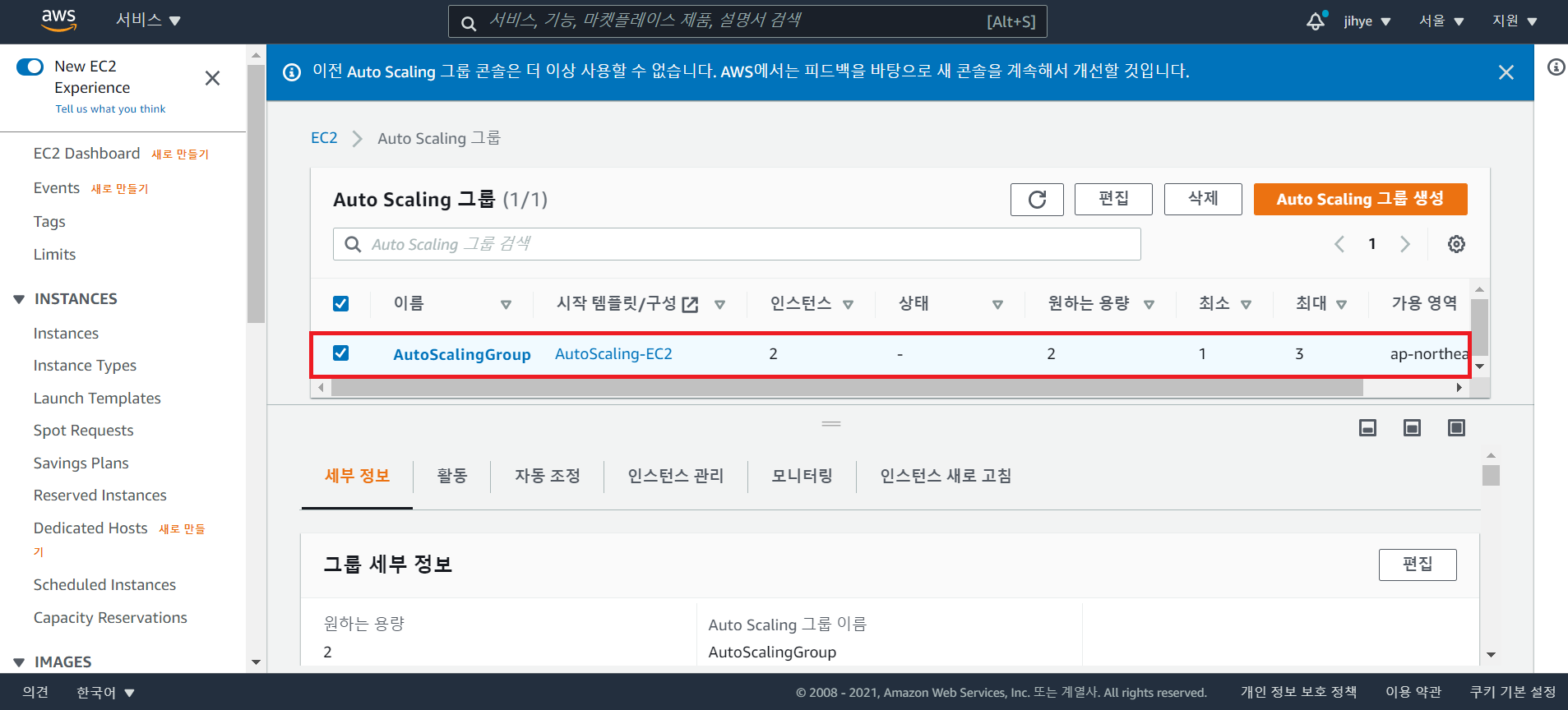This screenshot has width=1568, height=710.
Task: Sort by 상태 column arrow
Action: [997, 305]
